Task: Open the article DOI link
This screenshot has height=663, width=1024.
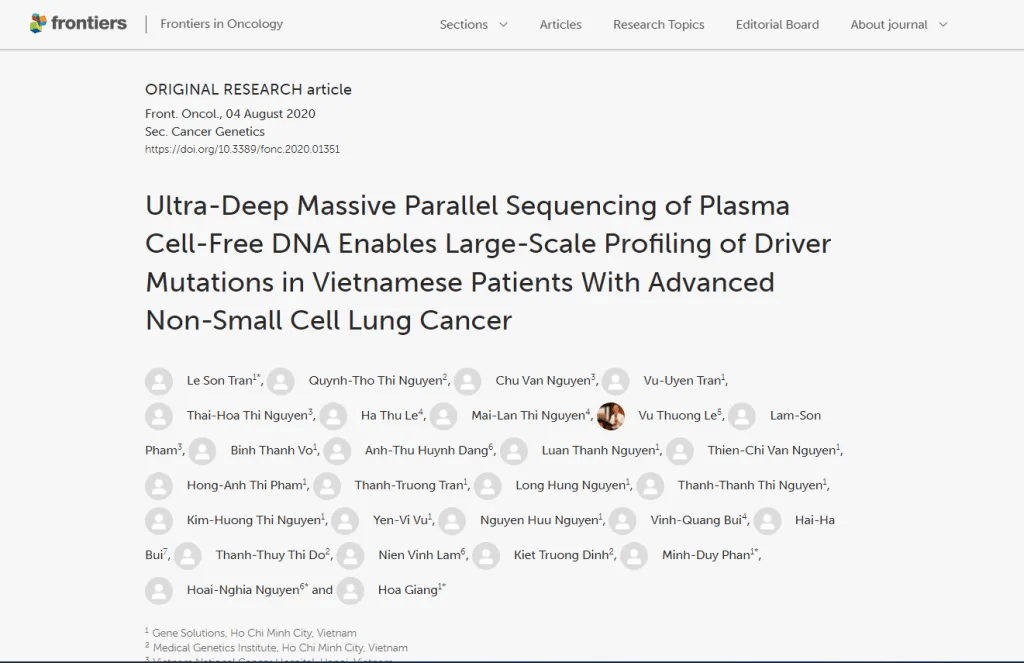Action: (242, 149)
